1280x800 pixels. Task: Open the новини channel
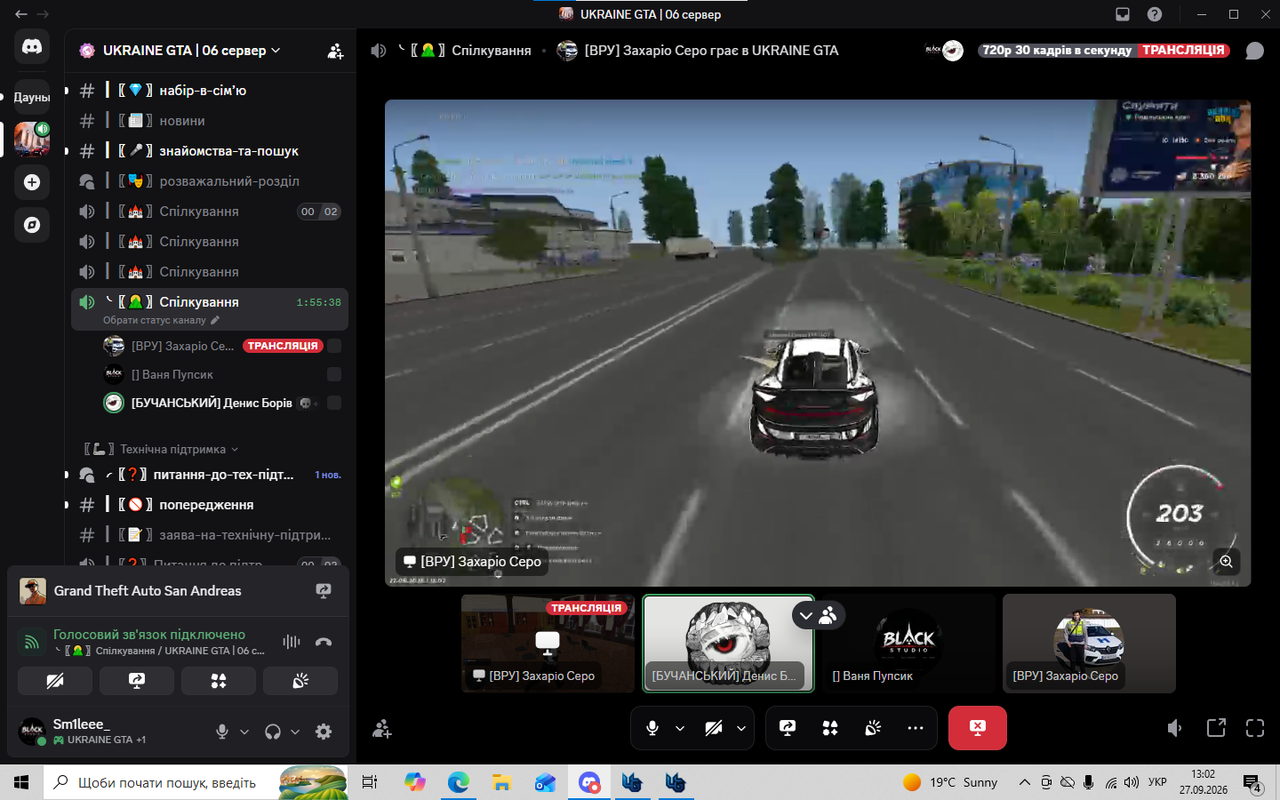(209, 120)
